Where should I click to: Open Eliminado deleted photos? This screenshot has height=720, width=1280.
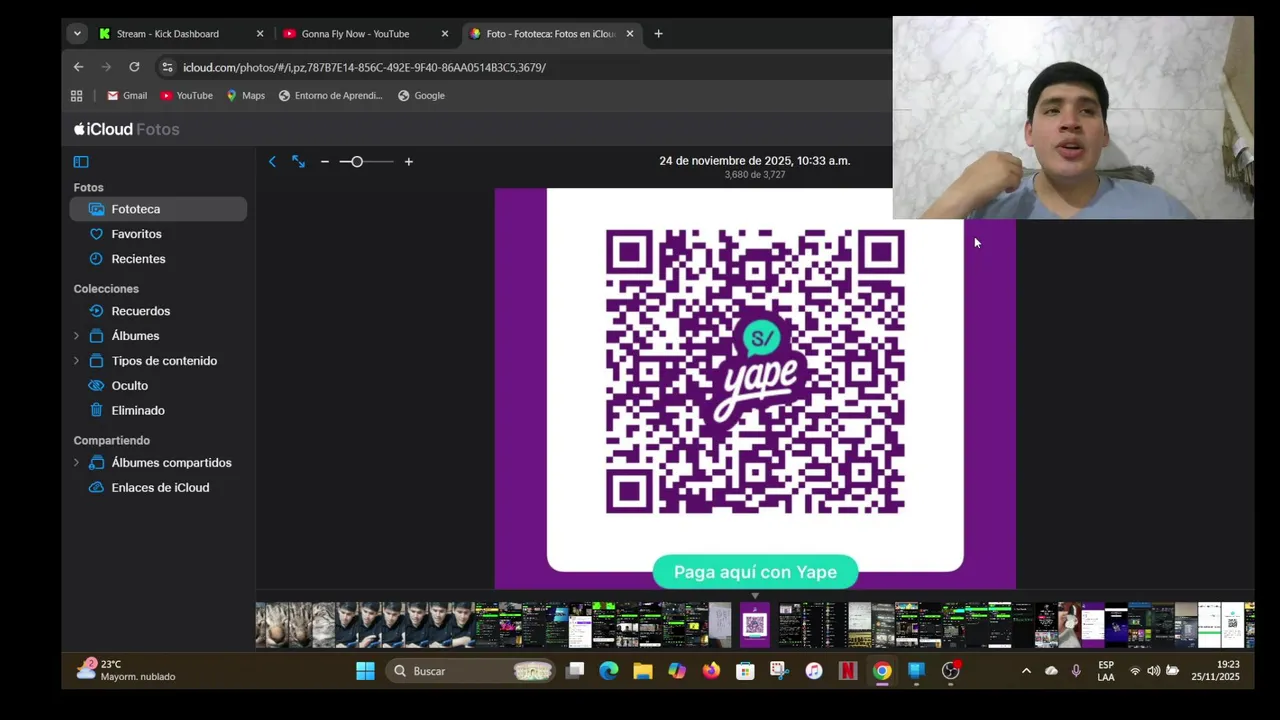pyautogui.click(x=158, y=411)
